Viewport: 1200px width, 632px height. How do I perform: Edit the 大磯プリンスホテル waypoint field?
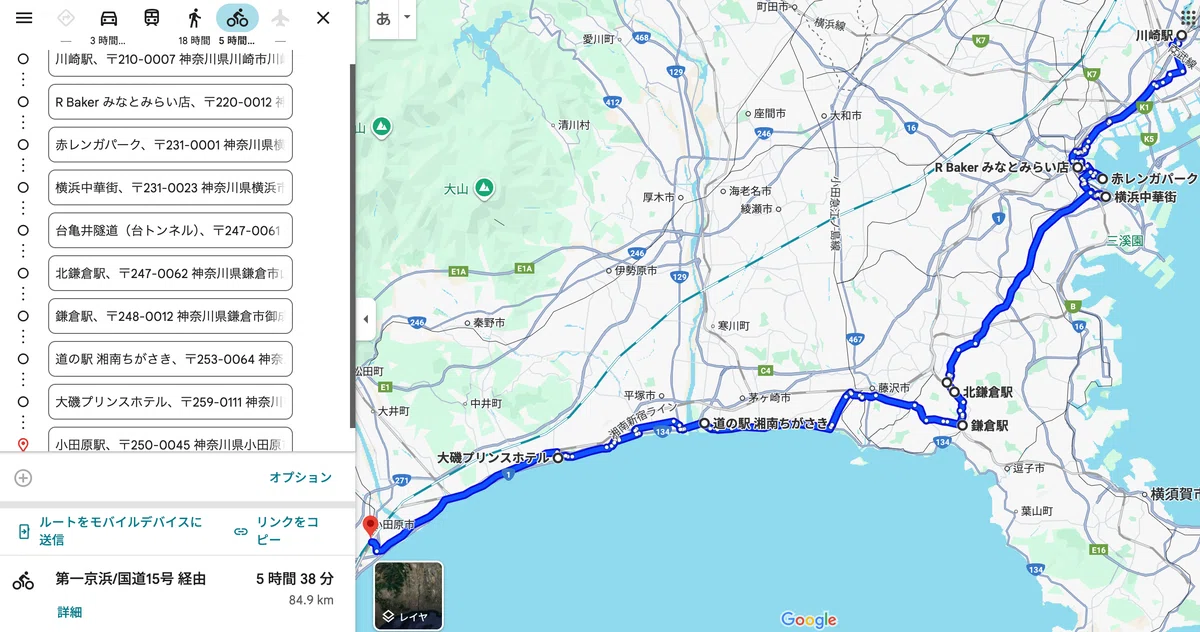[x=170, y=401]
